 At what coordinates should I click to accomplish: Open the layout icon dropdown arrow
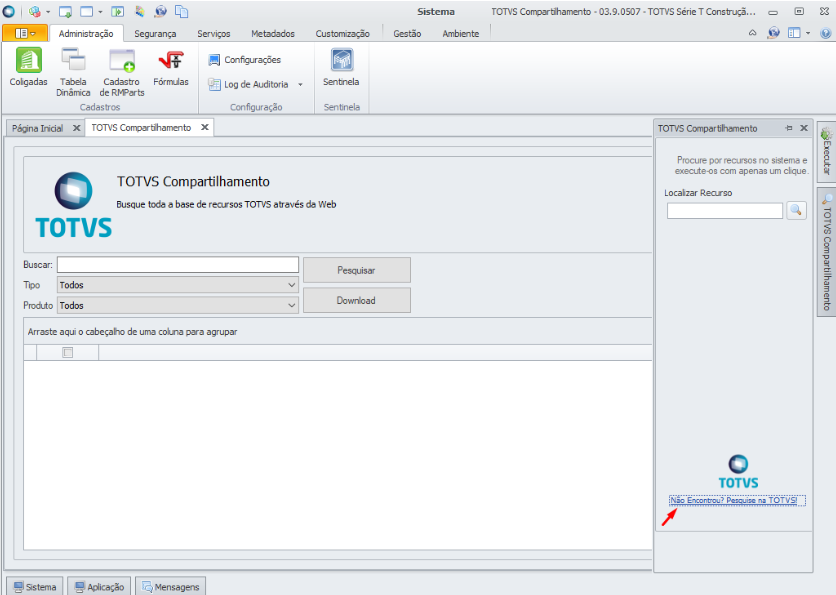pyautogui.click(x=808, y=33)
